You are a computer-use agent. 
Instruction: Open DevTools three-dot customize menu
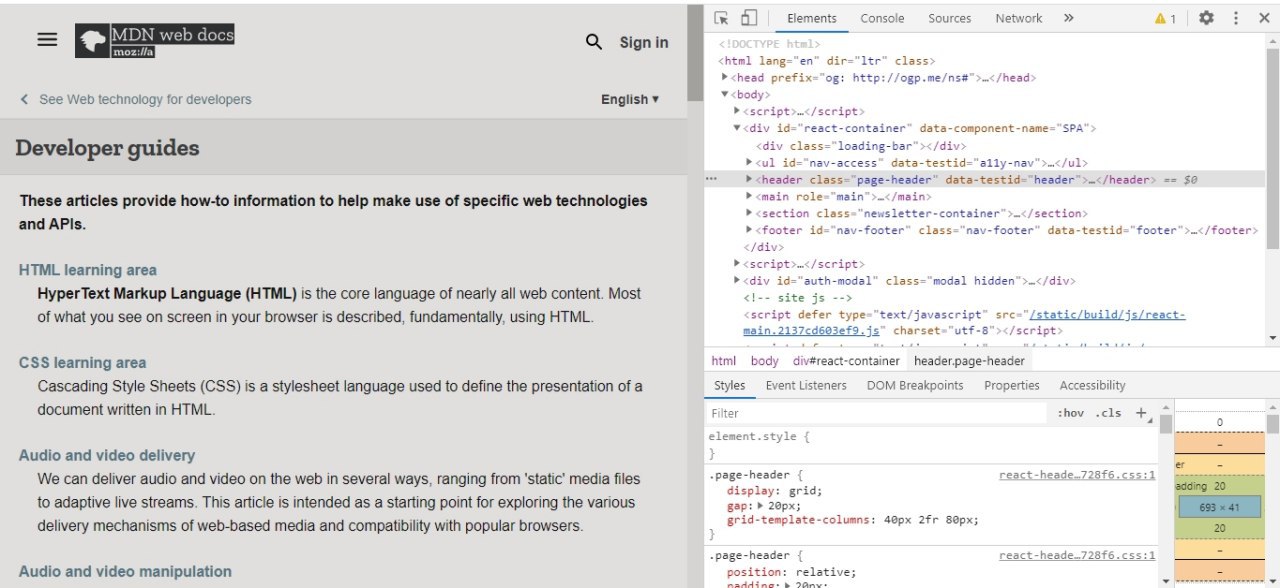click(x=1236, y=18)
